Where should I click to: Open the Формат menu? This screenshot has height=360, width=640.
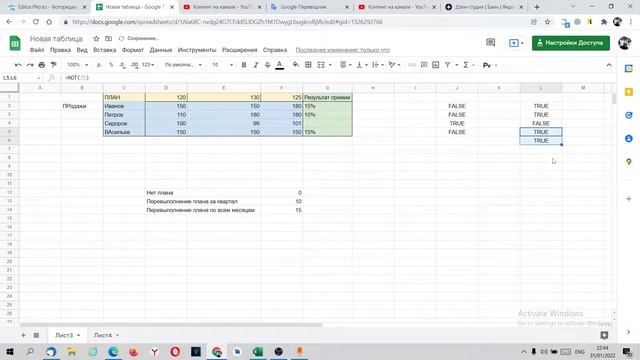pyautogui.click(x=133, y=50)
